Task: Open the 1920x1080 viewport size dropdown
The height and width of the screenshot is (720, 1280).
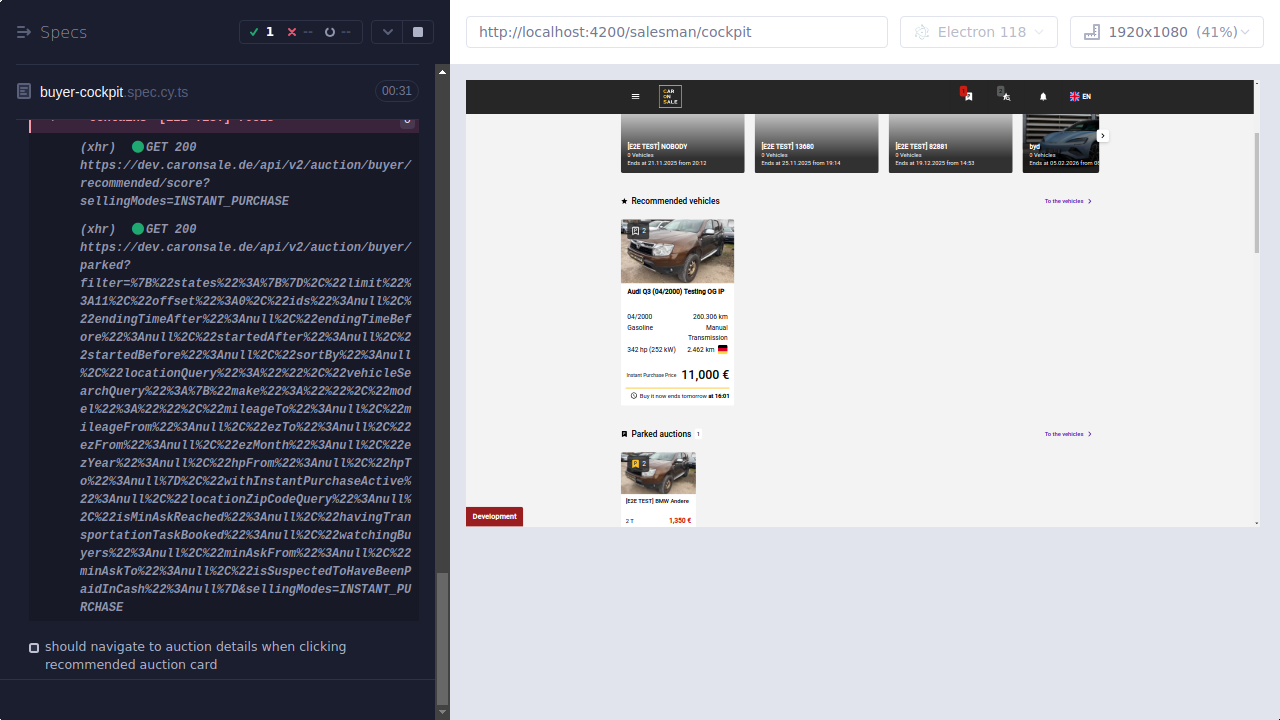Action: click(x=1166, y=31)
